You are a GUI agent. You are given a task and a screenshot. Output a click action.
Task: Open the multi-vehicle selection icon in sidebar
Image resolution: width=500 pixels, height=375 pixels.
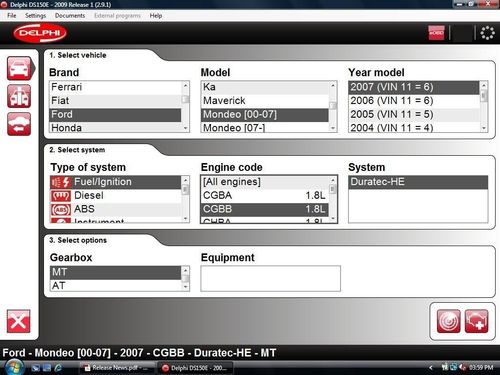[19, 96]
